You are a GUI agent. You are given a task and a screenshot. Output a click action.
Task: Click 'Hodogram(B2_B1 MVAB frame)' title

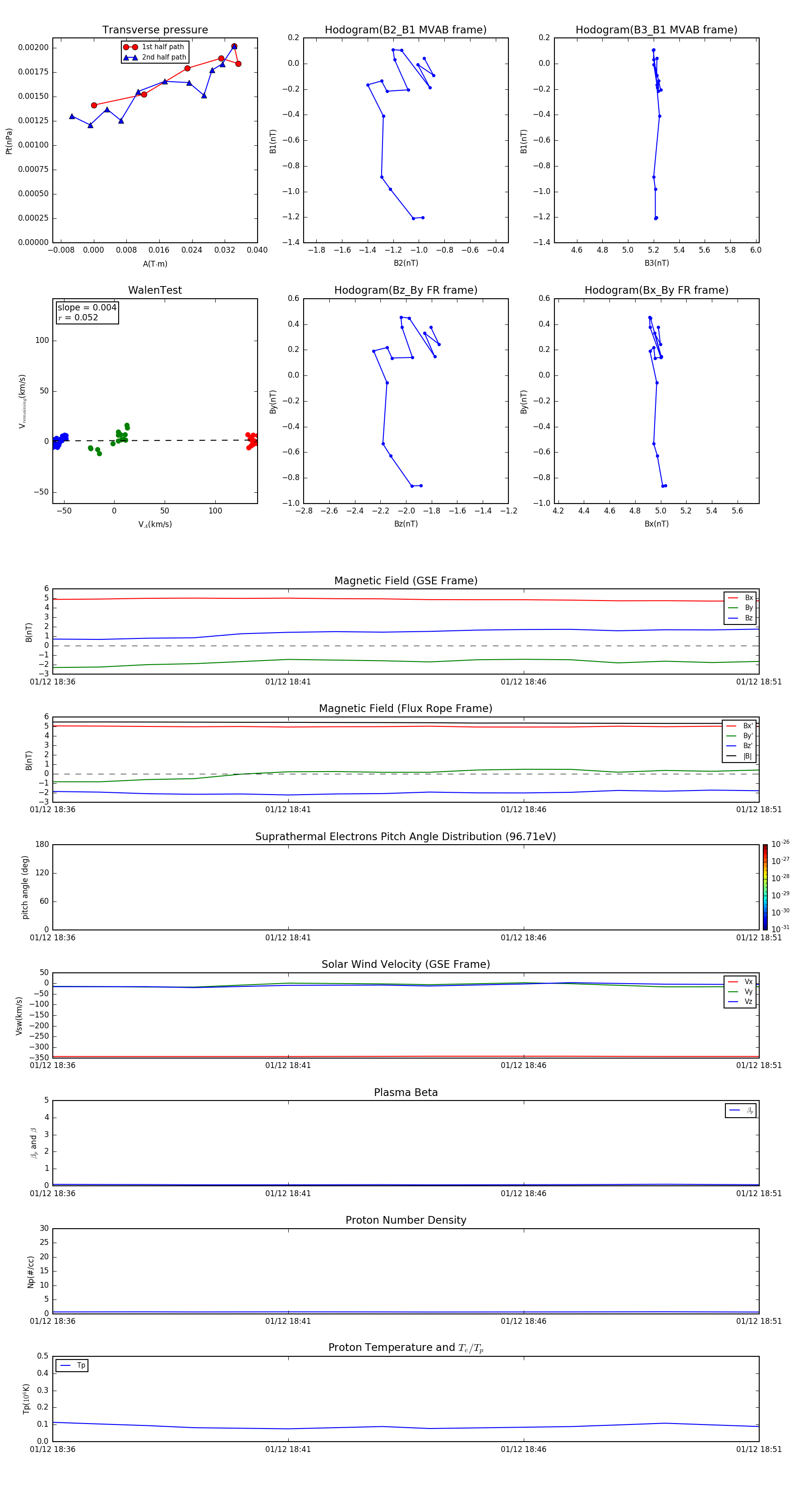[x=406, y=30]
